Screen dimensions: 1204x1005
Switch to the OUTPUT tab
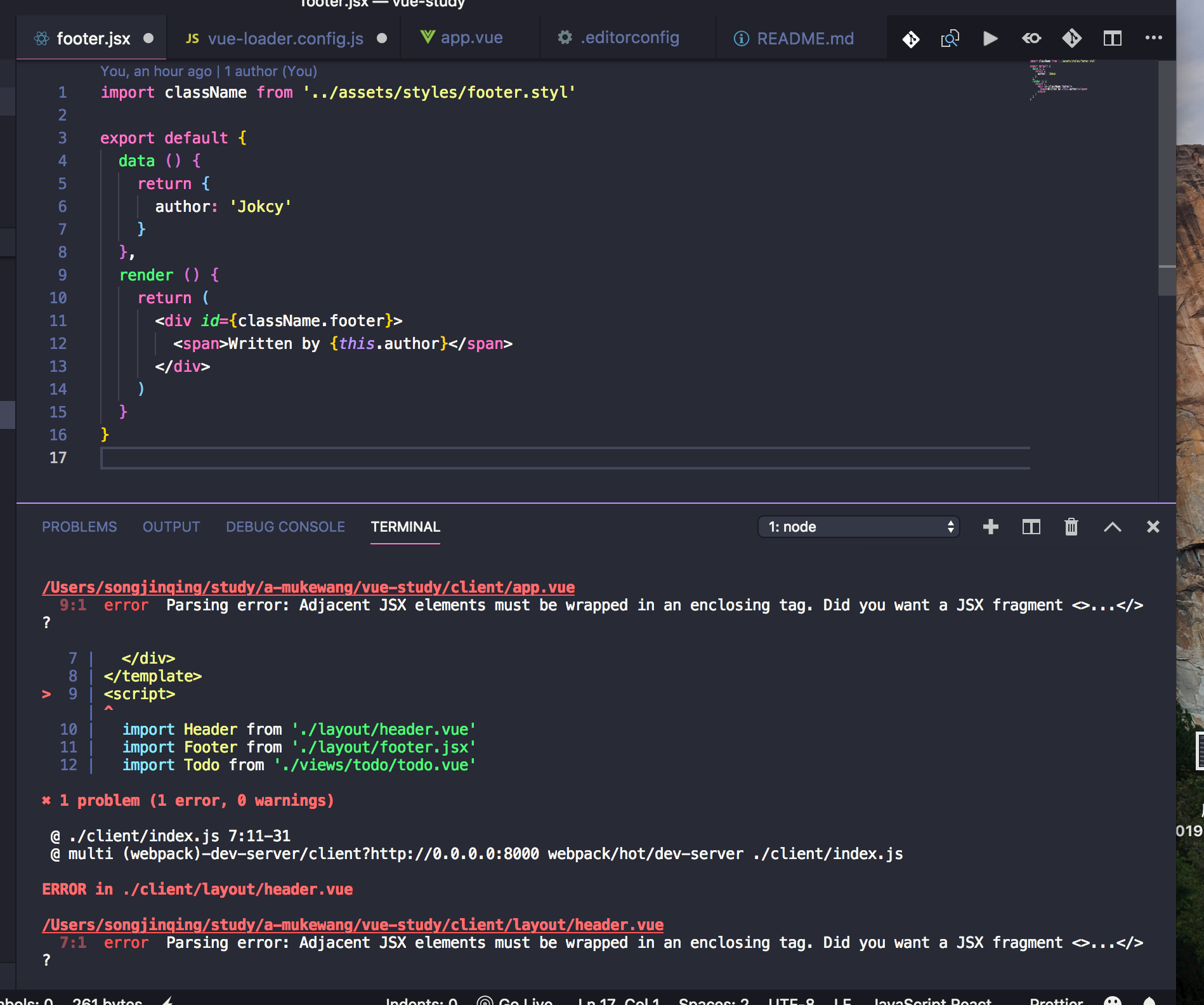[171, 527]
